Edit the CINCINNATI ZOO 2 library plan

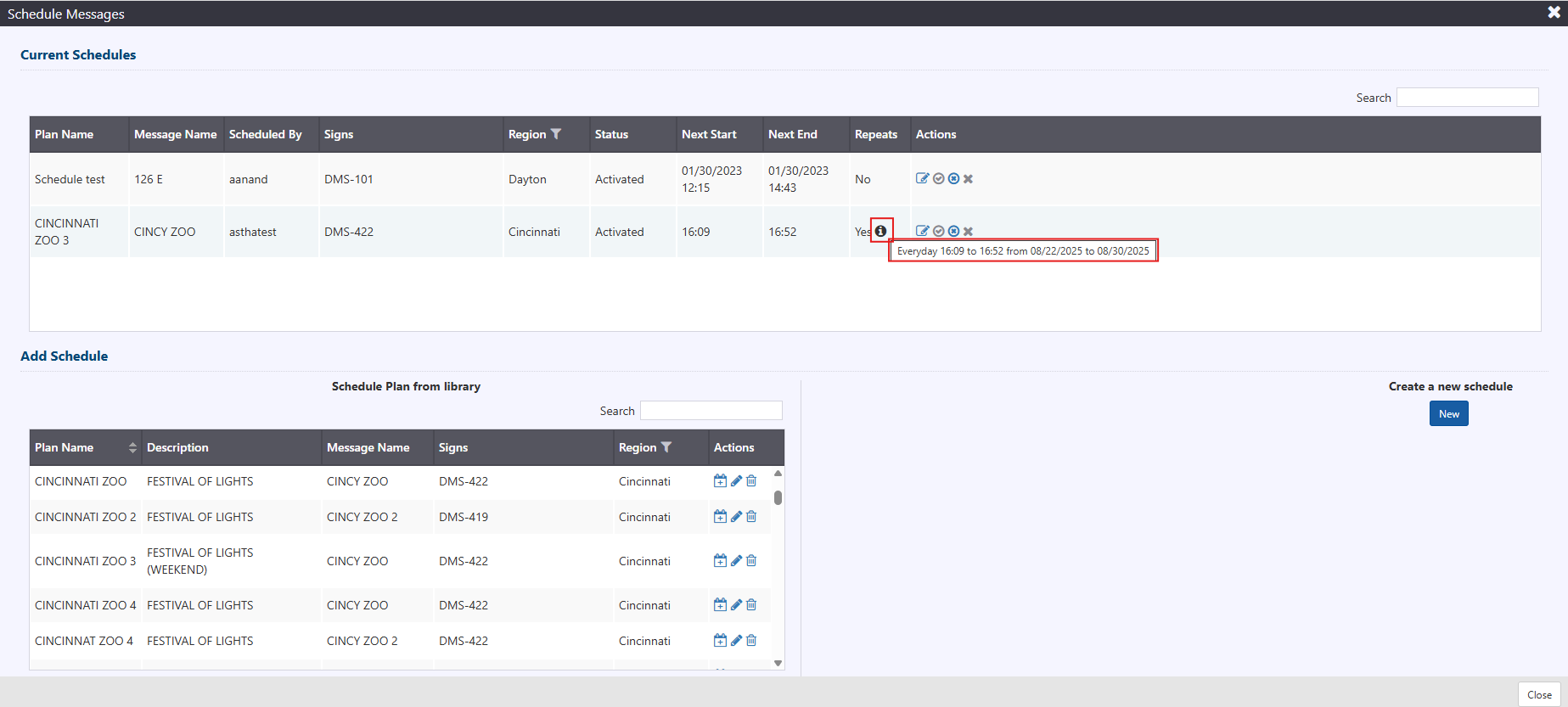tap(736, 517)
